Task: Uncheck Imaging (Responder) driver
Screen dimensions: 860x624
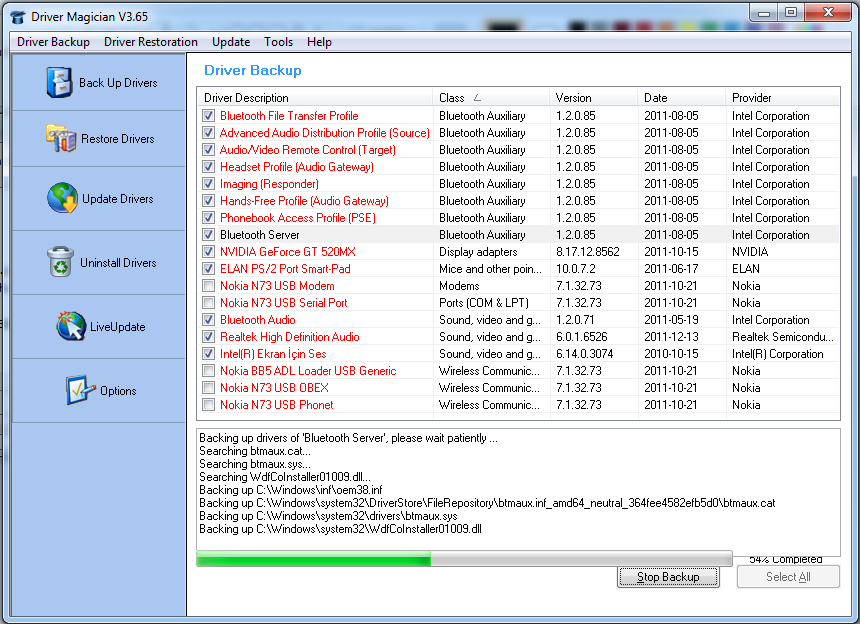Action: pos(208,184)
